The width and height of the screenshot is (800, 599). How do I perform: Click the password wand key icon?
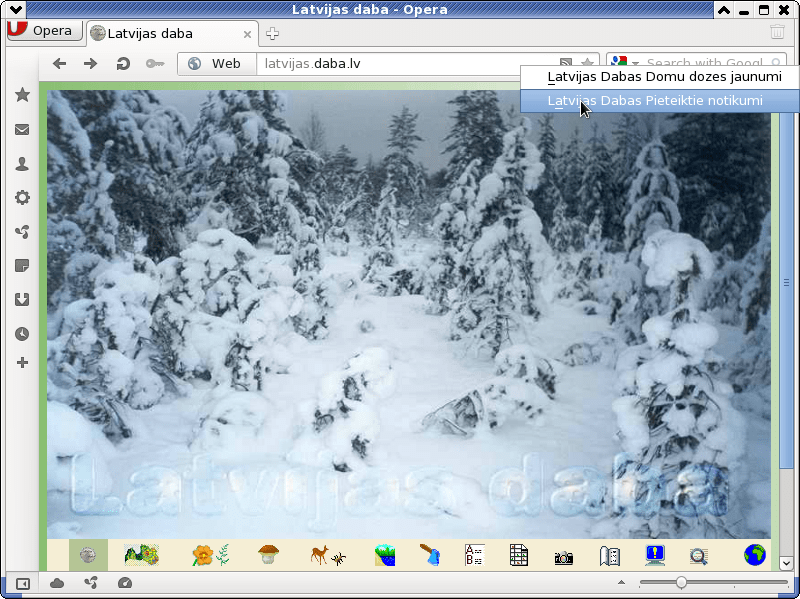tap(155, 64)
